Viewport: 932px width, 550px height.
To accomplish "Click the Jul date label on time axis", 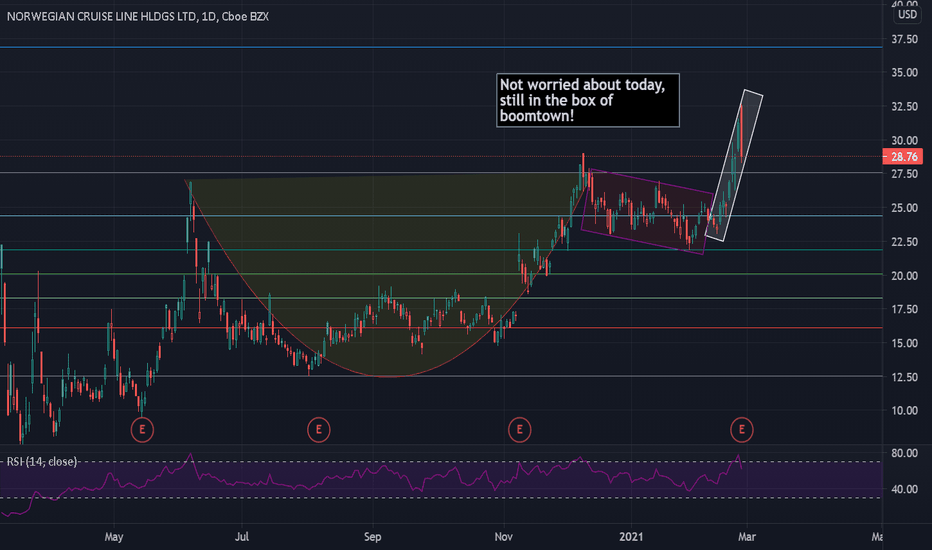I will tap(241, 537).
